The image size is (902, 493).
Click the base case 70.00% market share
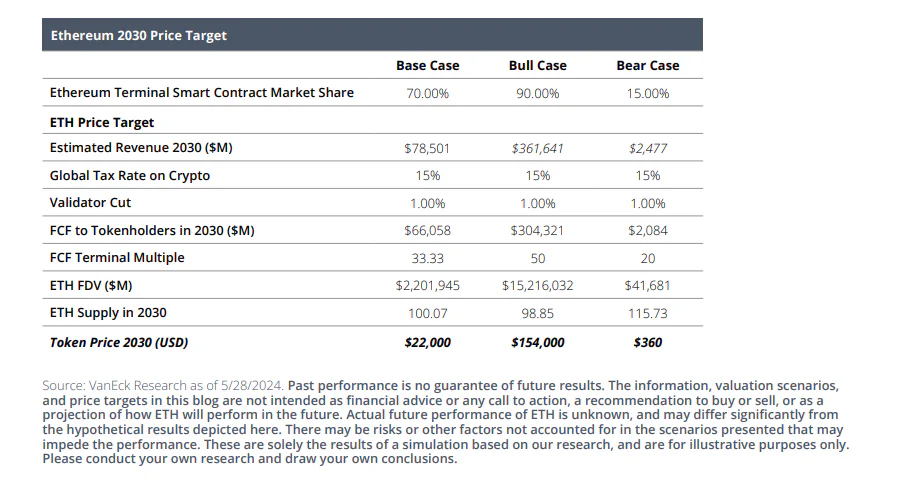[427, 93]
